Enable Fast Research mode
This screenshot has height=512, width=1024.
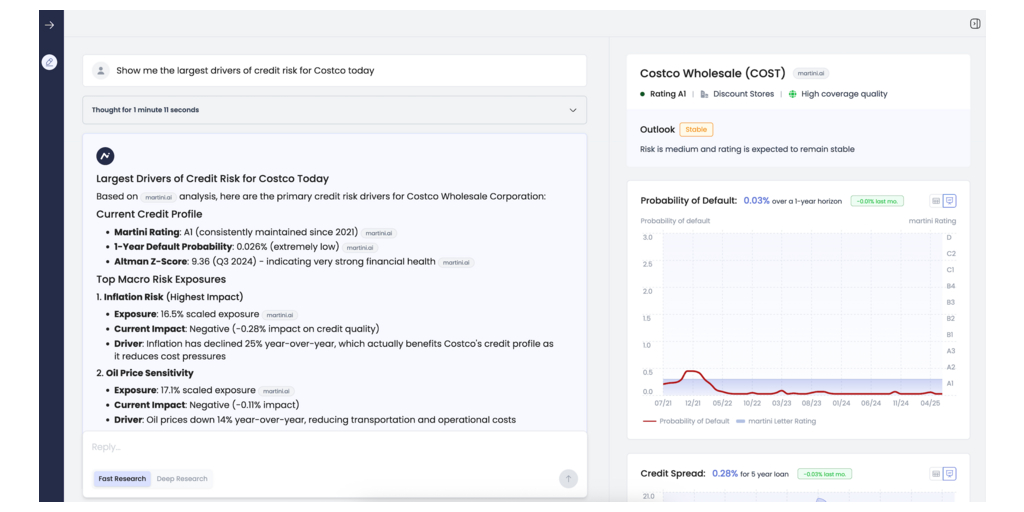(x=122, y=479)
